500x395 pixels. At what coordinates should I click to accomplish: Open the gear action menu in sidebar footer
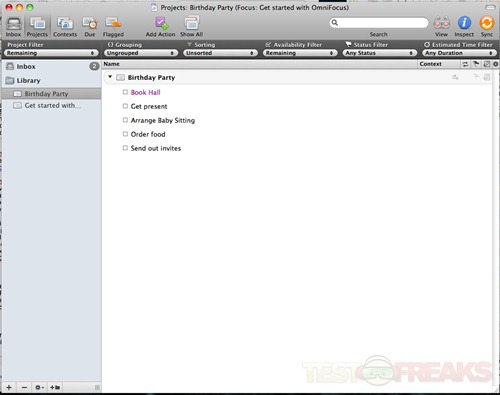point(39,387)
